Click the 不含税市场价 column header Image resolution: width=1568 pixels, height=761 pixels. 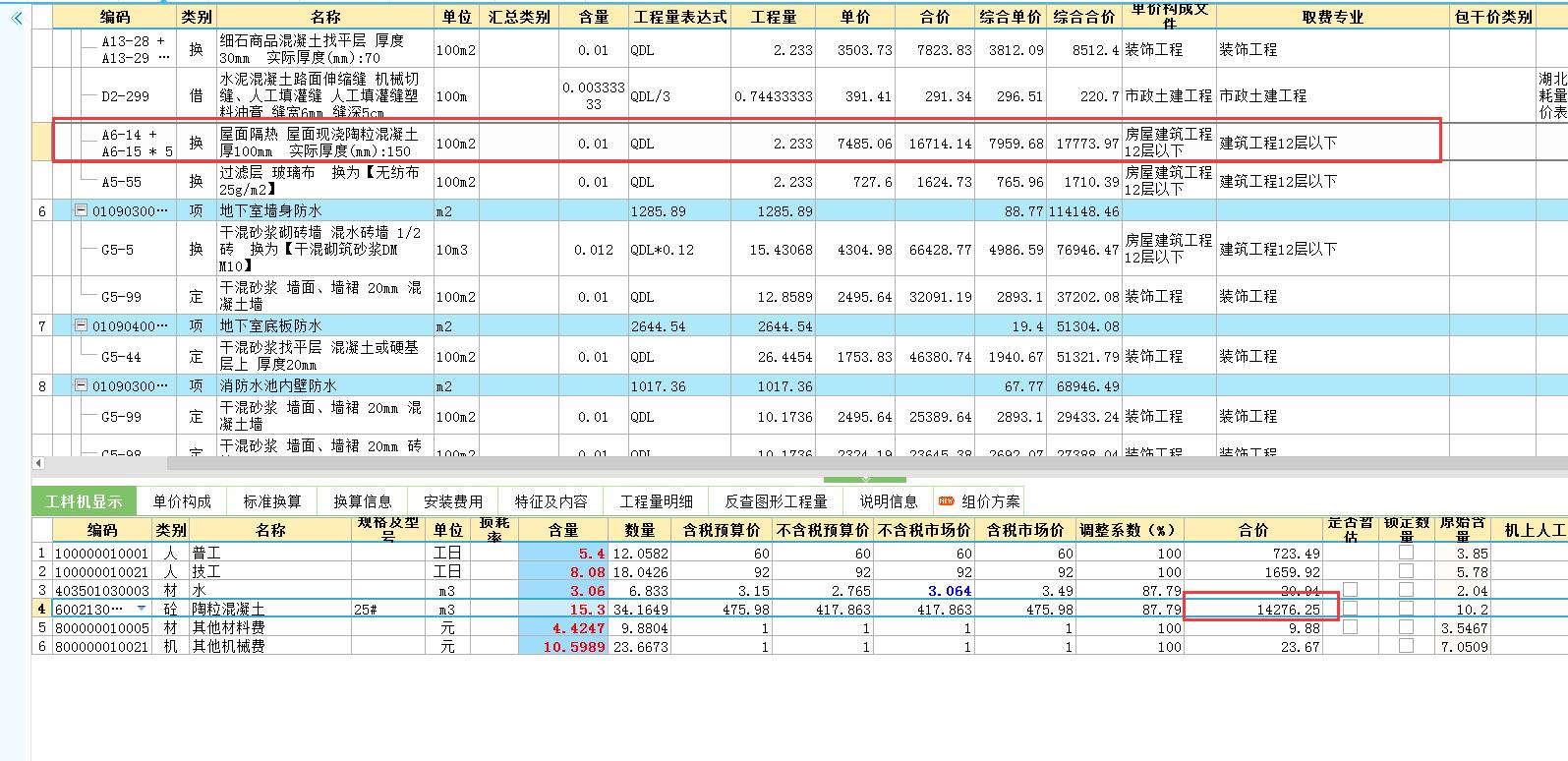click(923, 529)
